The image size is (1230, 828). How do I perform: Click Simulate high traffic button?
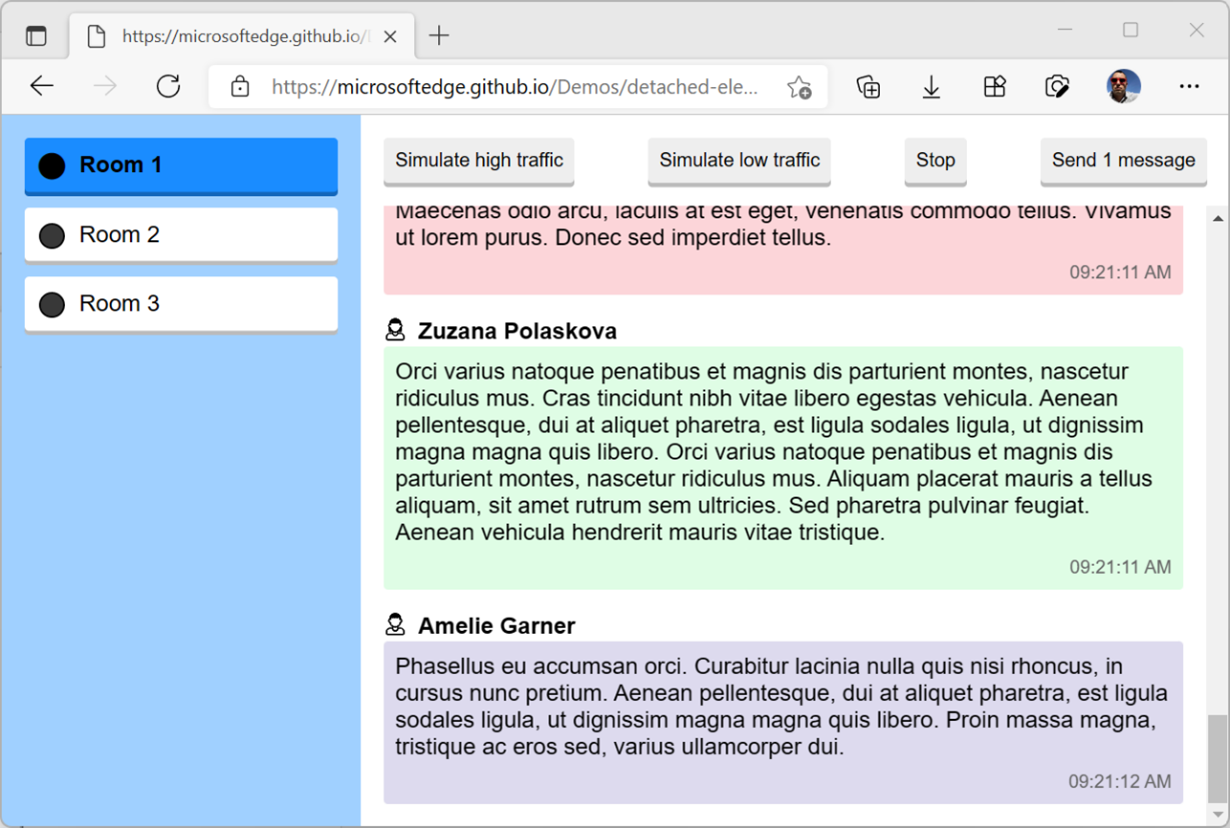[479, 161]
